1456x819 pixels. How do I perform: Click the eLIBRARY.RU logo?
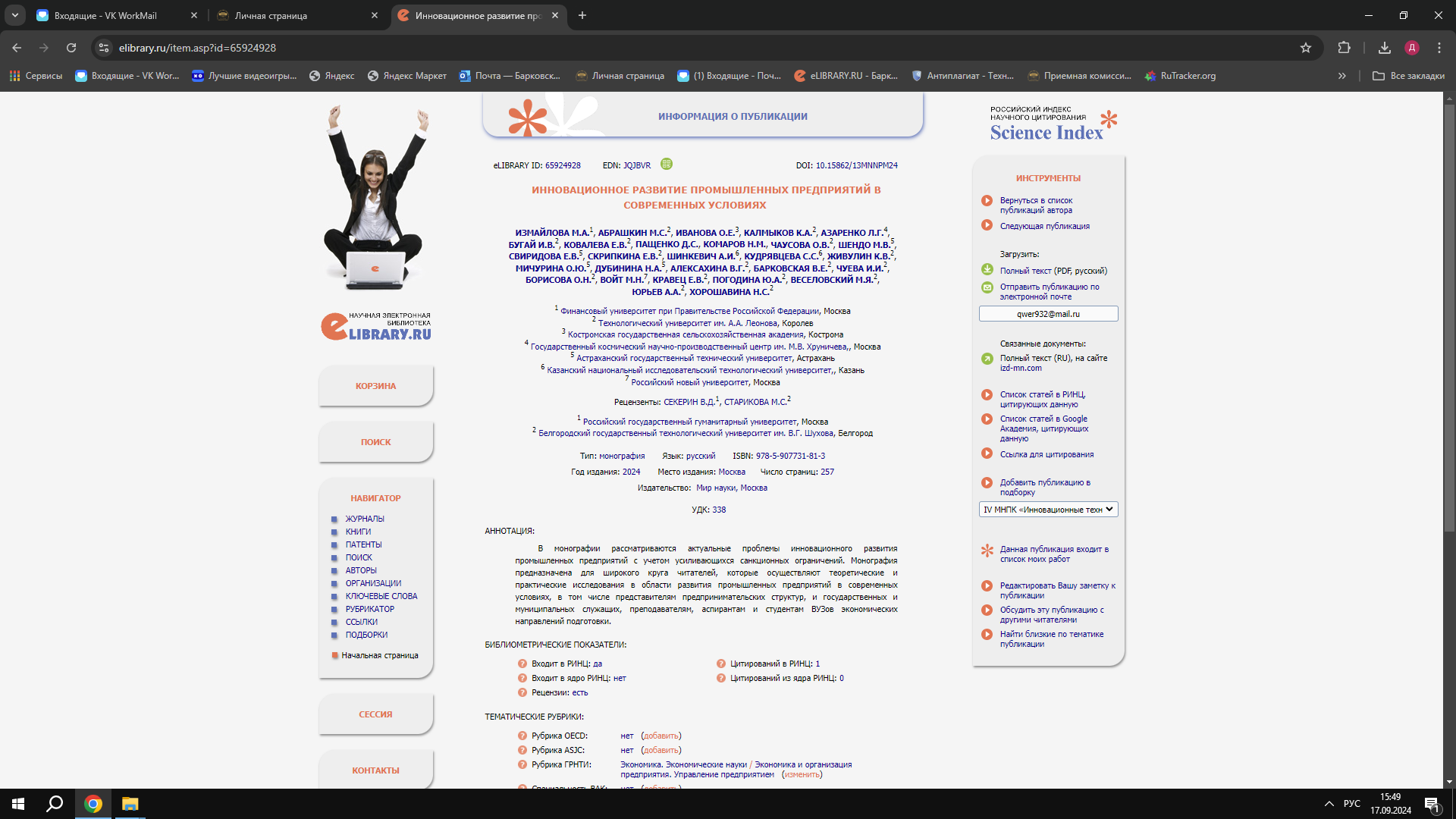click(375, 326)
